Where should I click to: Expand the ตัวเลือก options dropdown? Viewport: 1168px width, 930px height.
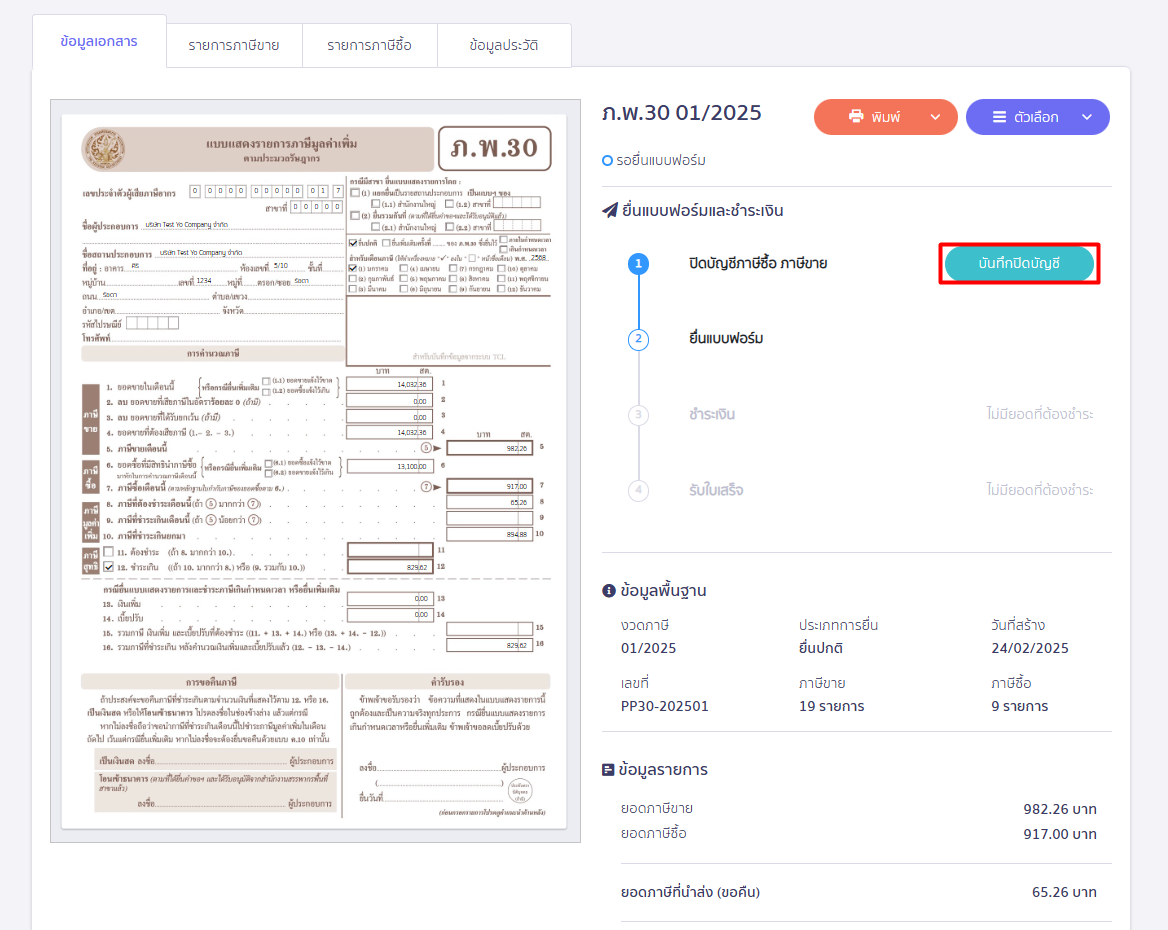(x=1086, y=117)
